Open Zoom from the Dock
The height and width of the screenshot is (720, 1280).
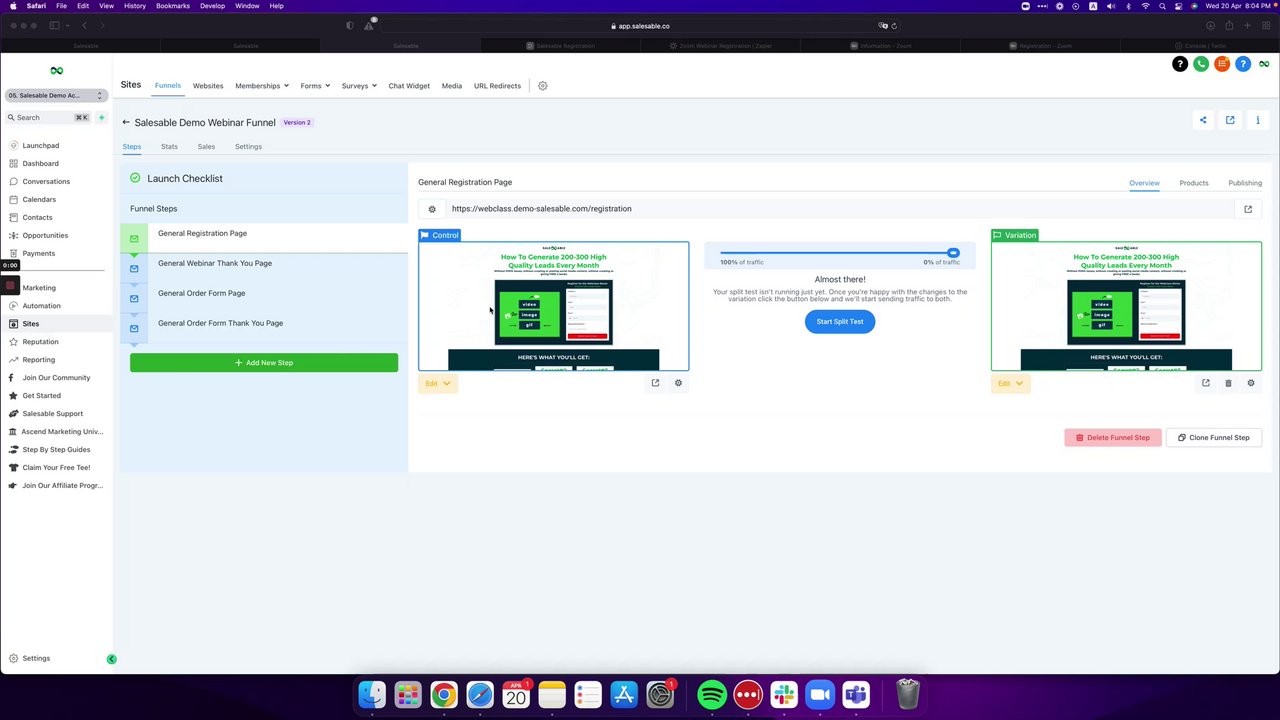click(x=820, y=694)
